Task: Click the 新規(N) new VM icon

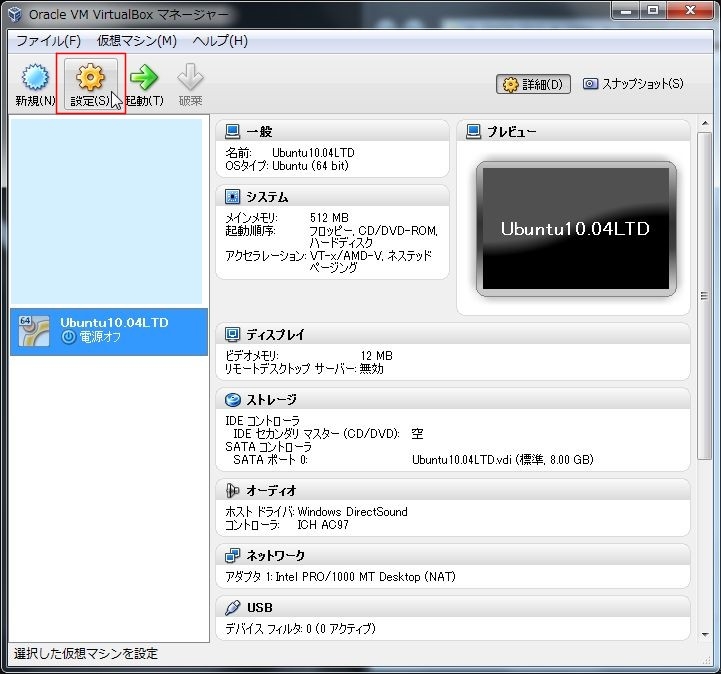Action: (35, 77)
